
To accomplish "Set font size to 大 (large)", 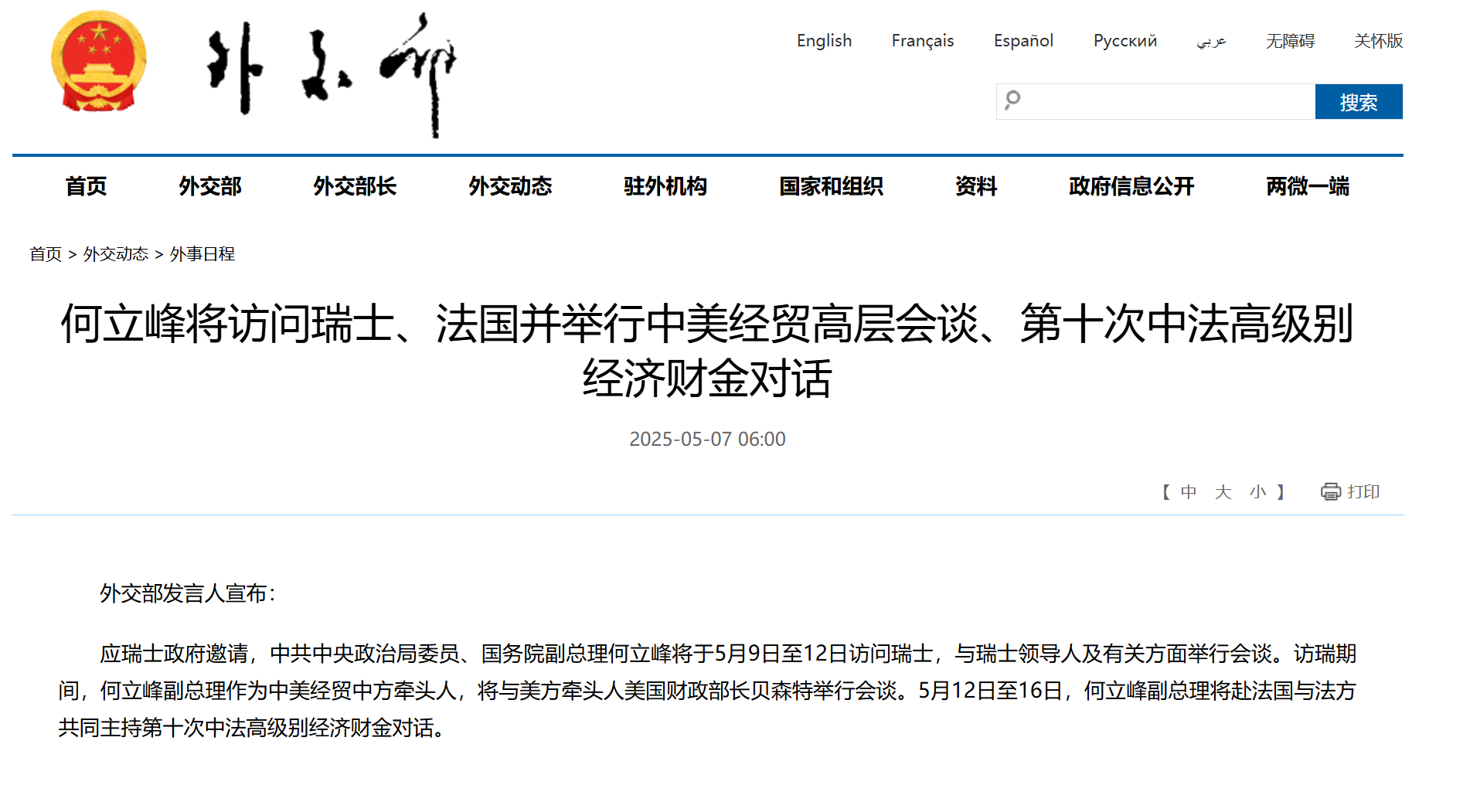I will coord(1223,492).
